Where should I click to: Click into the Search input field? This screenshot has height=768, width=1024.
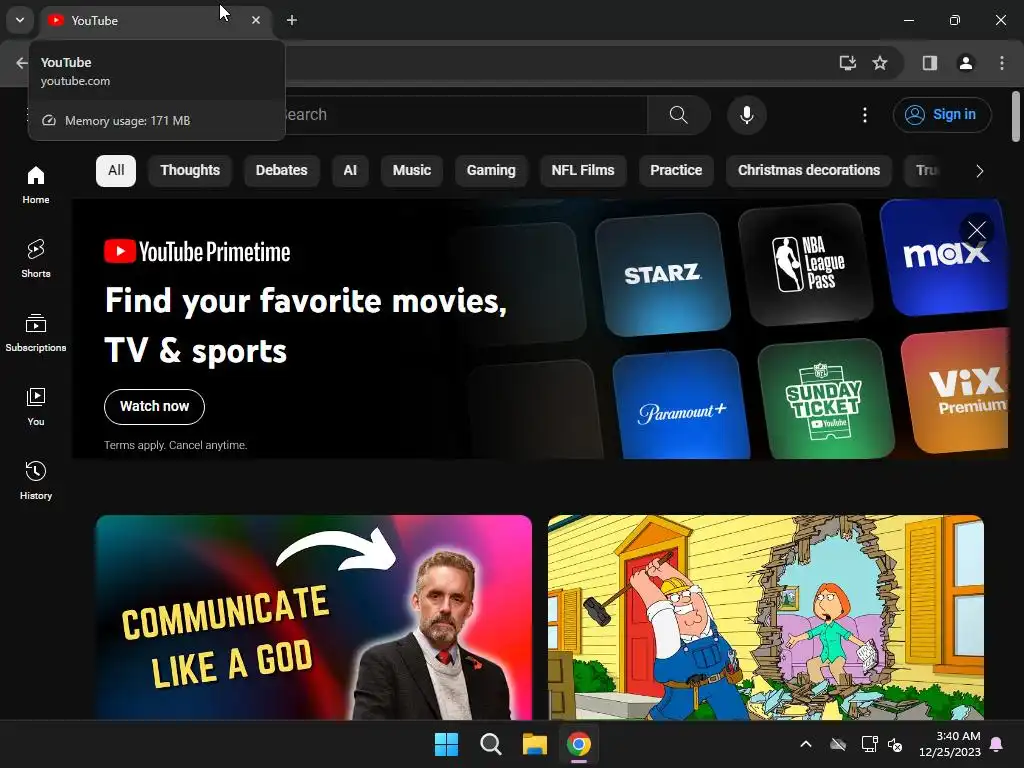click(466, 115)
